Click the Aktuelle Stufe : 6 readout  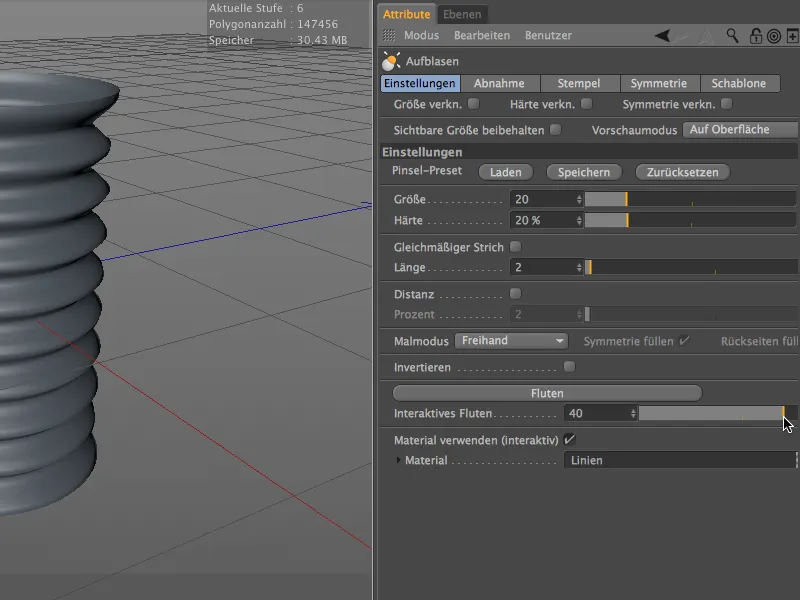256,8
